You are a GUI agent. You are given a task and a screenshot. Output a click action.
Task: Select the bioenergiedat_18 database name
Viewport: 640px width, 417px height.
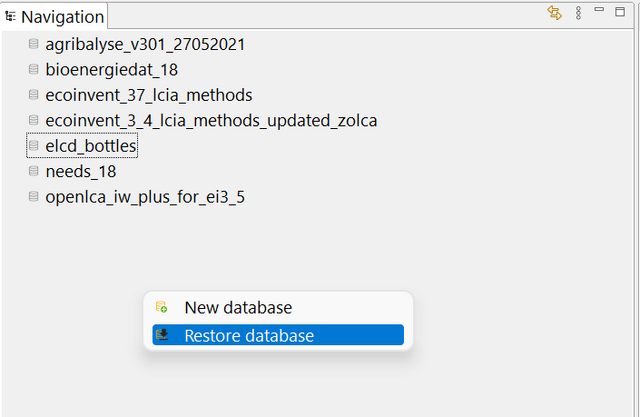click(111, 69)
